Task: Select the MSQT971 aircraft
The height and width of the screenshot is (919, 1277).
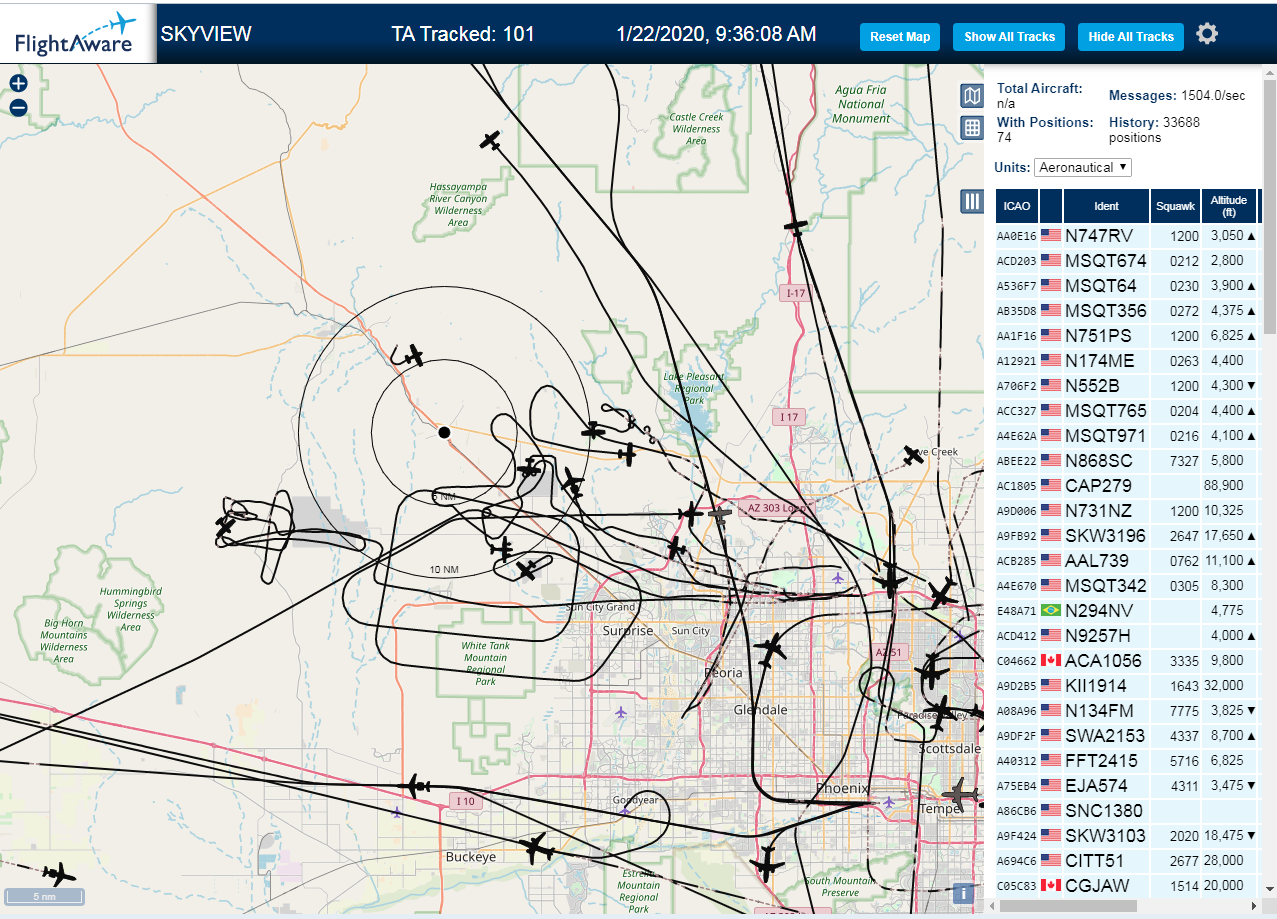Action: coord(1126,436)
